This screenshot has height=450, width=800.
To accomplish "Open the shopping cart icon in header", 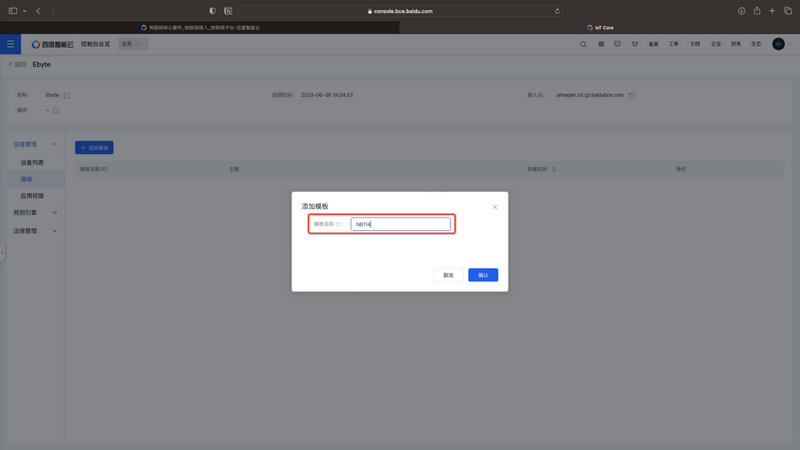I will point(634,44).
